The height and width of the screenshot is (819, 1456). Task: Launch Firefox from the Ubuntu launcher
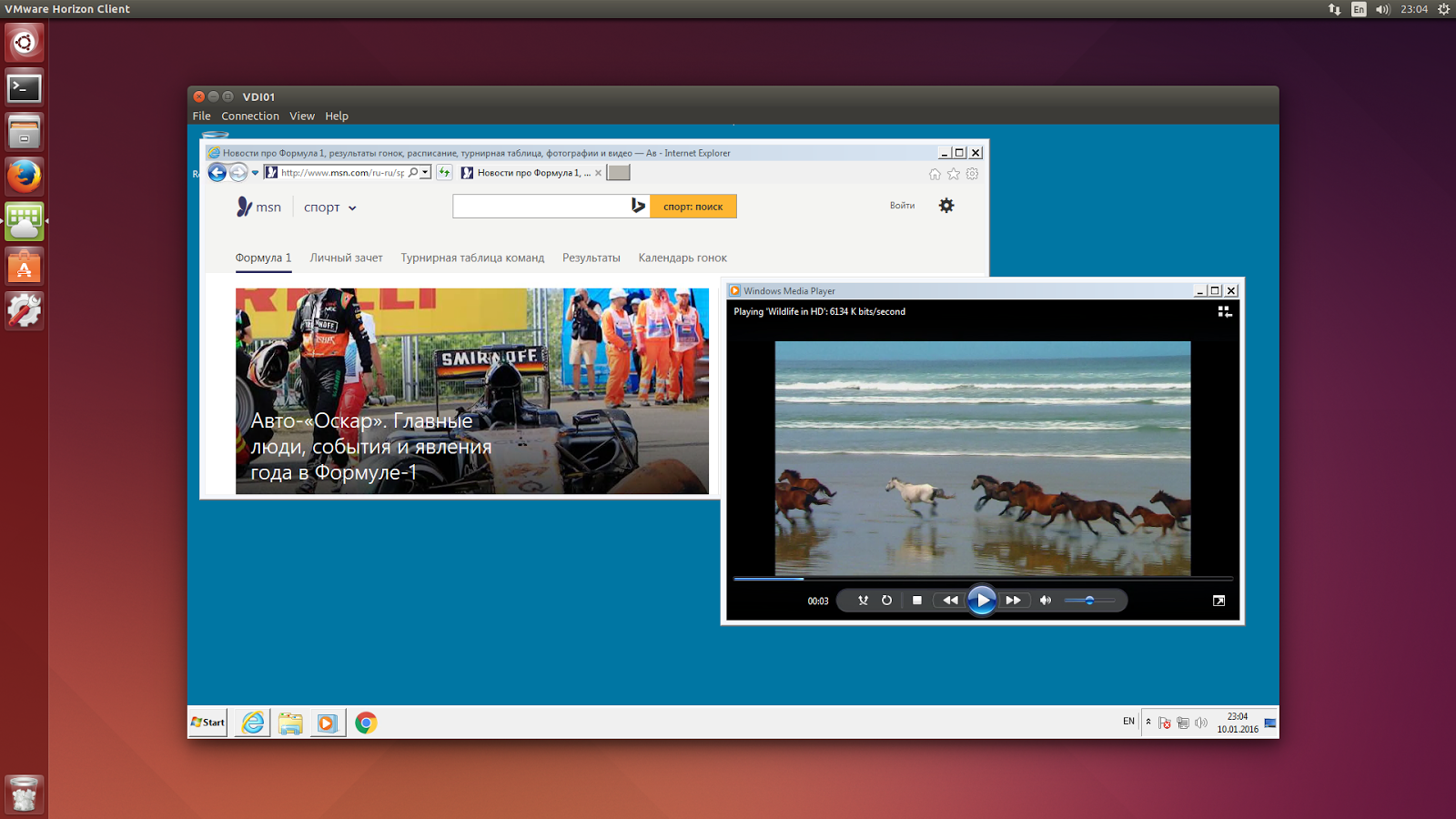click(x=25, y=176)
